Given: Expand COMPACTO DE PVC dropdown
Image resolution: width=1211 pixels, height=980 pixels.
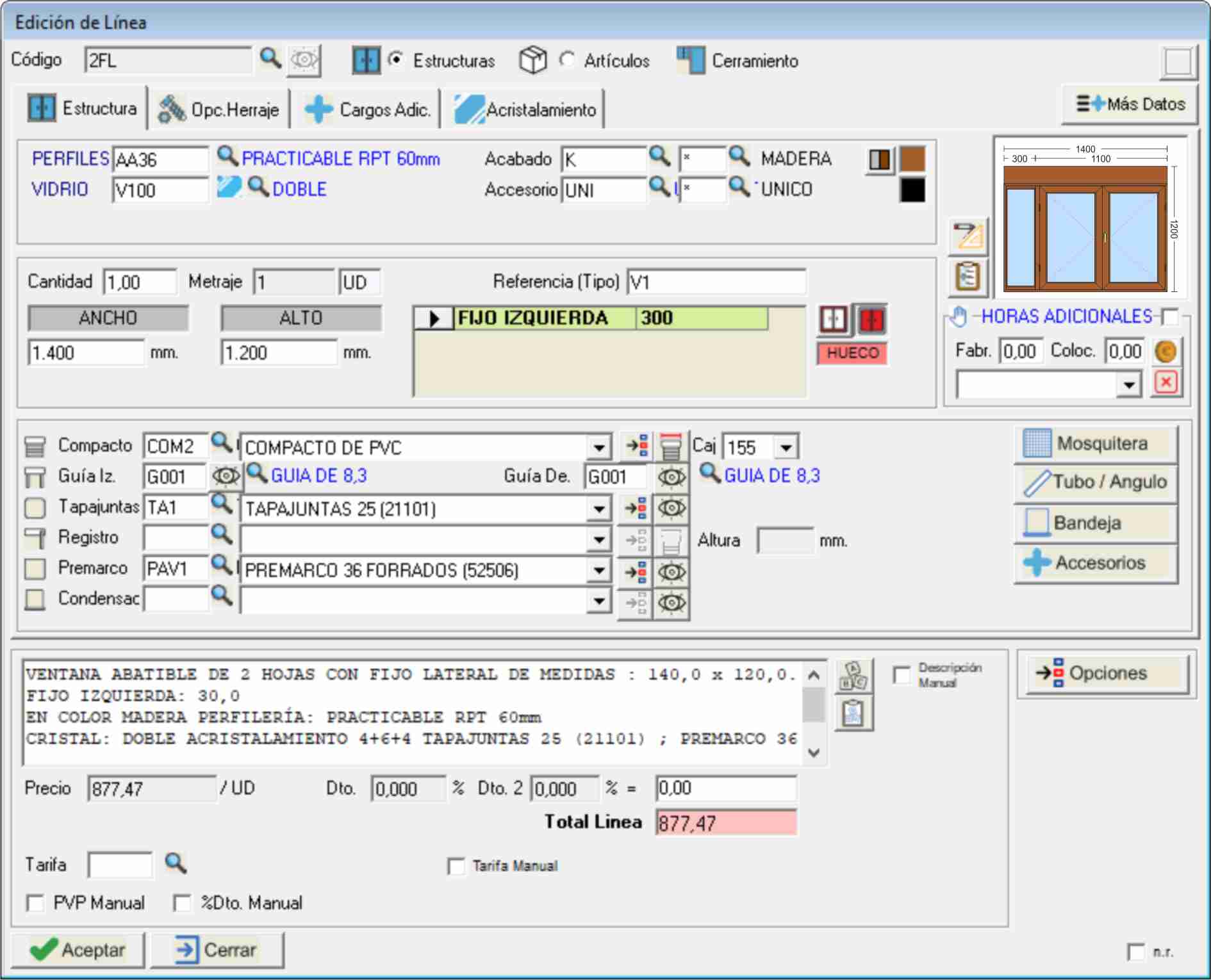Looking at the screenshot, I should click(x=599, y=447).
